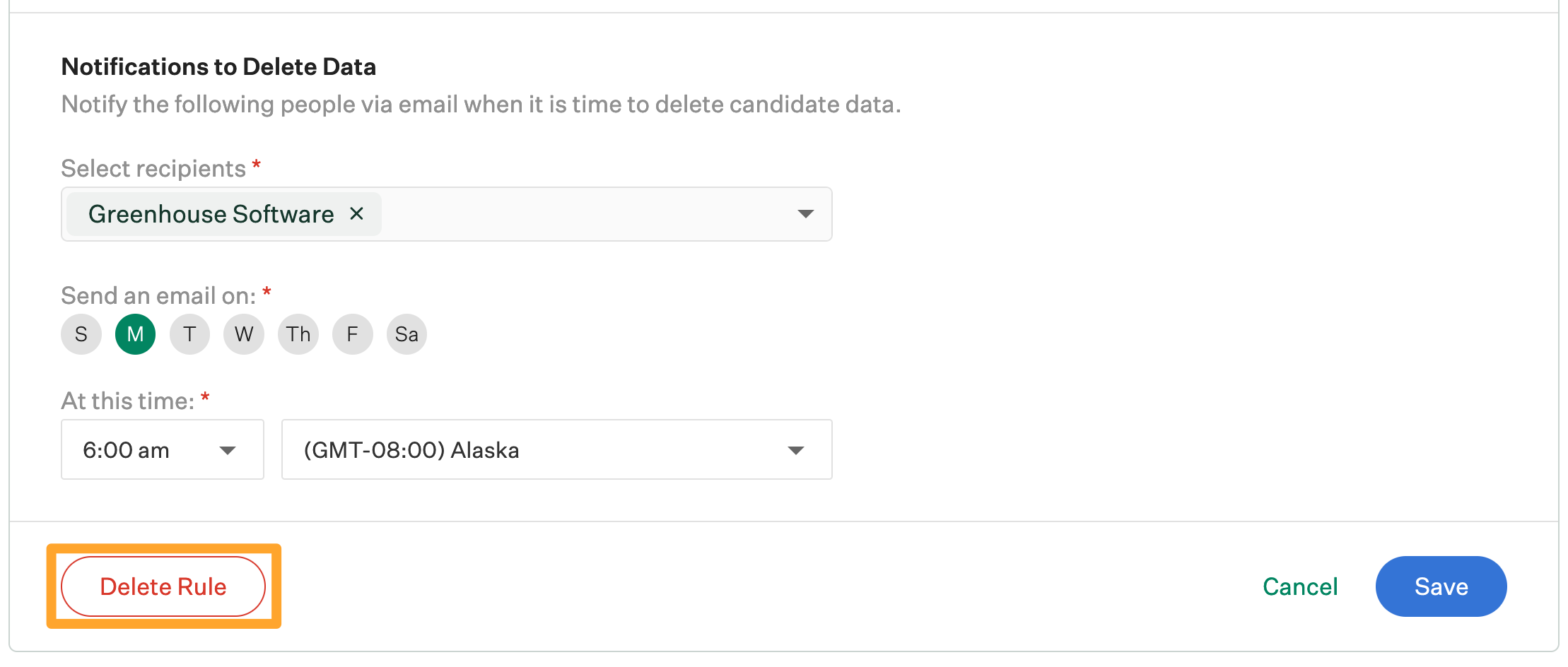Cancel the rule changes
The height and width of the screenshot is (667, 1568).
point(1300,586)
